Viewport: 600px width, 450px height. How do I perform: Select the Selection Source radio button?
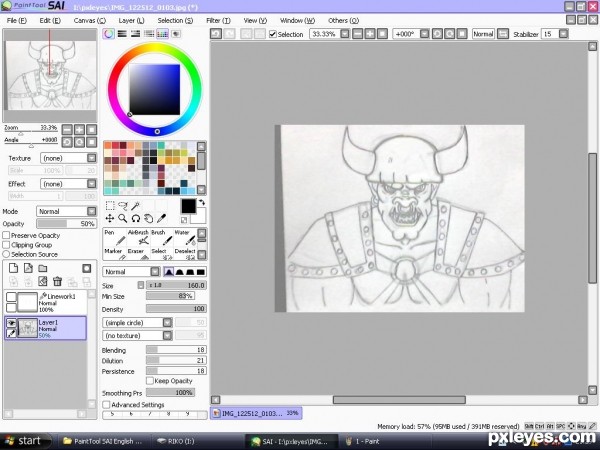click(x=6, y=254)
